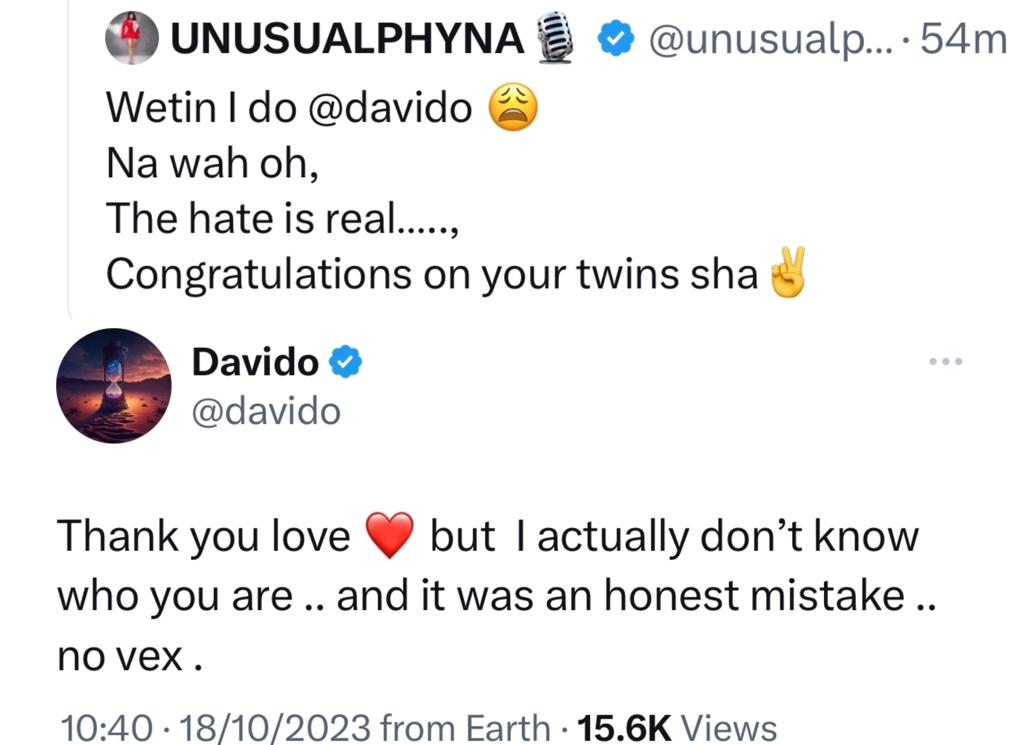
Task: Open the three-dot more options menu
Action: [x=944, y=362]
